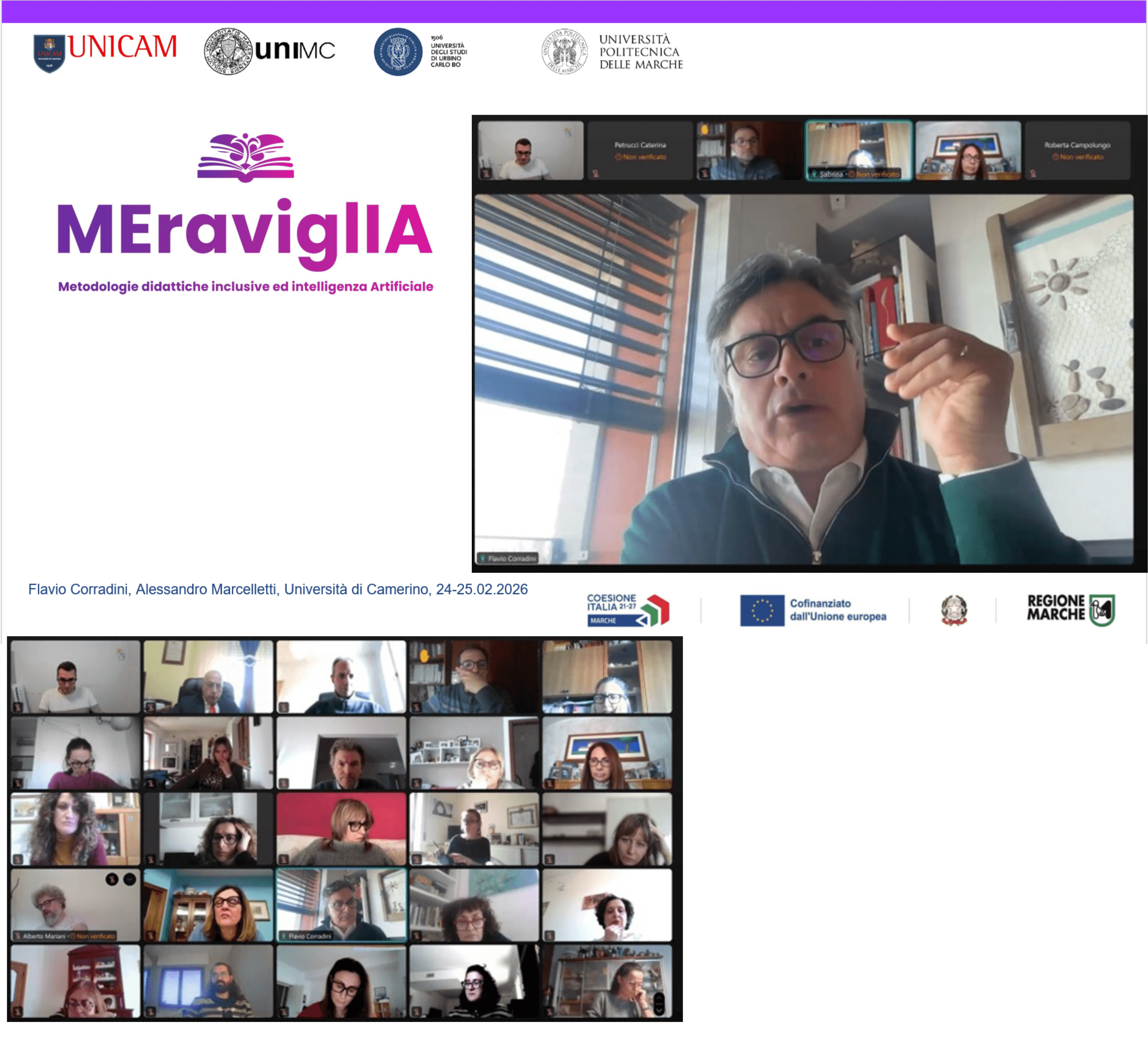Viewport: 1148px width, 1057px height.
Task: Click the uniMC university logo
Action: (x=269, y=51)
